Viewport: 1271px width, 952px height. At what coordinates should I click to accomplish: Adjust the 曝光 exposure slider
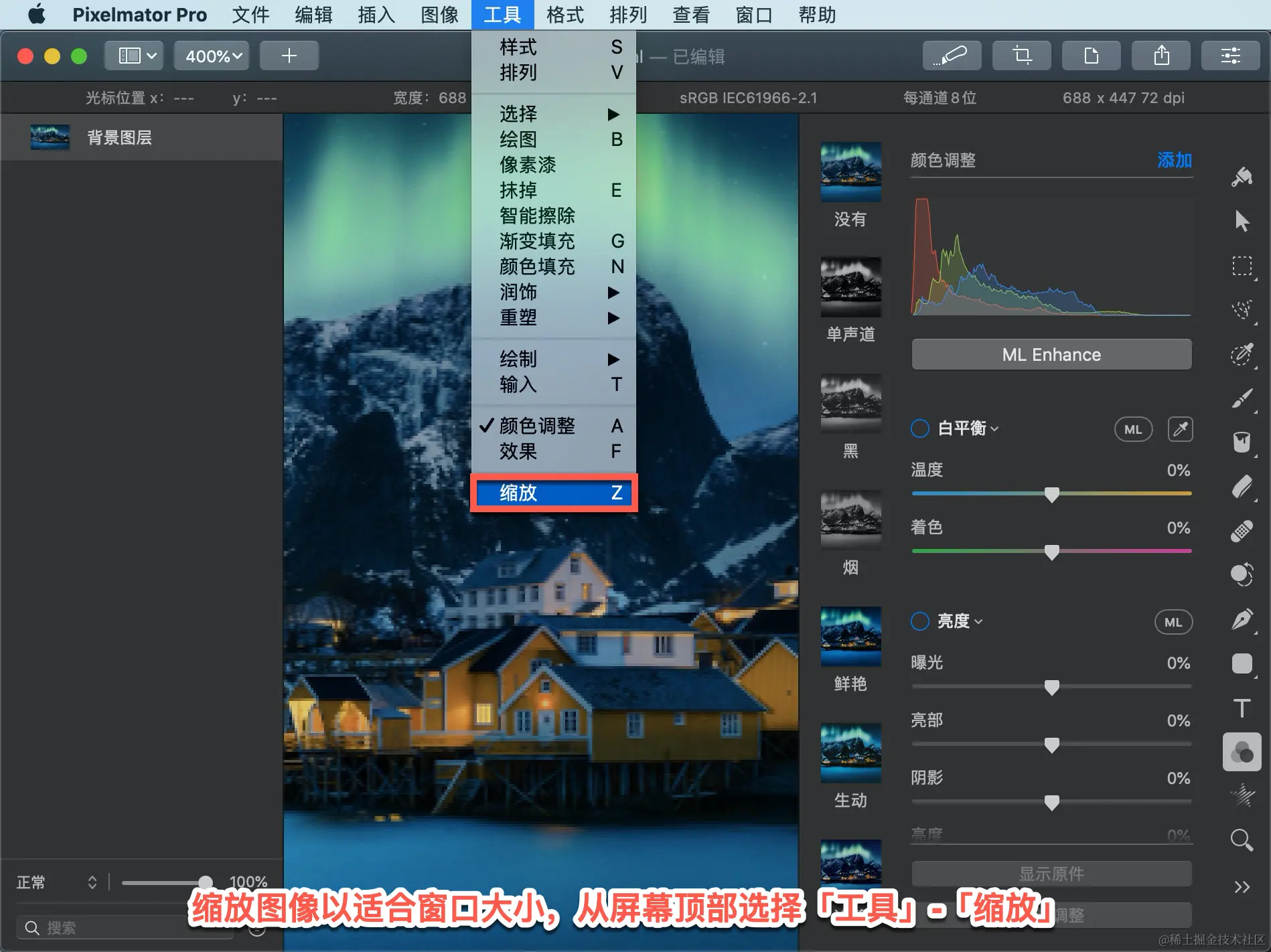coord(1051,687)
